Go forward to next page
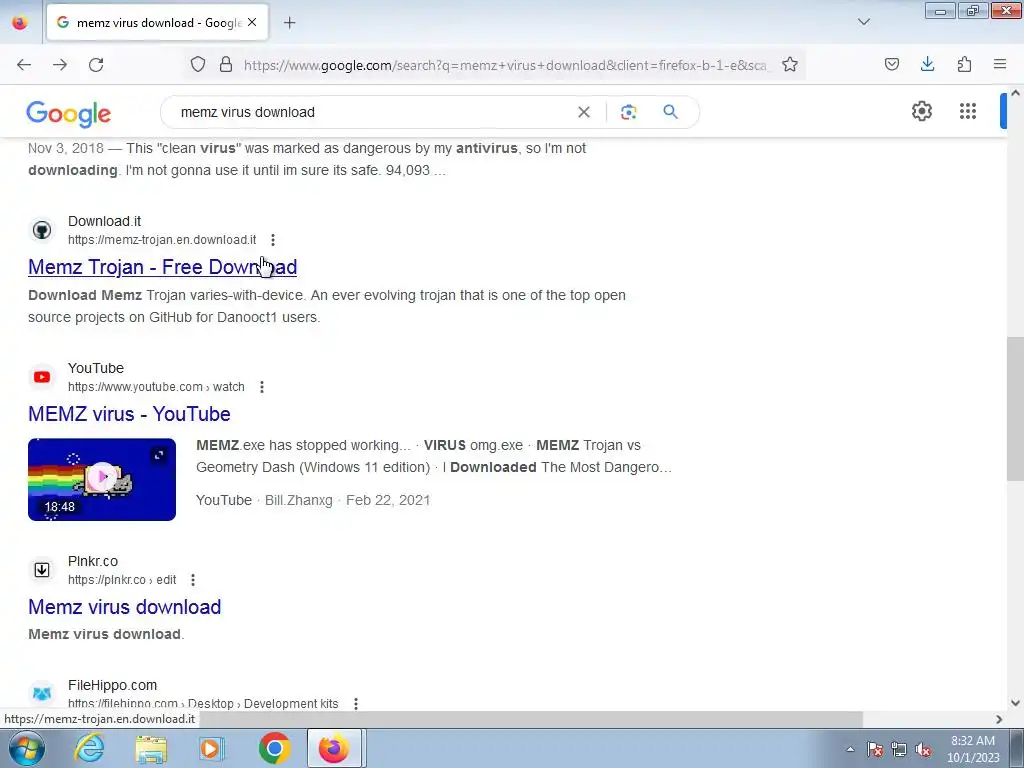The height and width of the screenshot is (768, 1024). [60, 65]
